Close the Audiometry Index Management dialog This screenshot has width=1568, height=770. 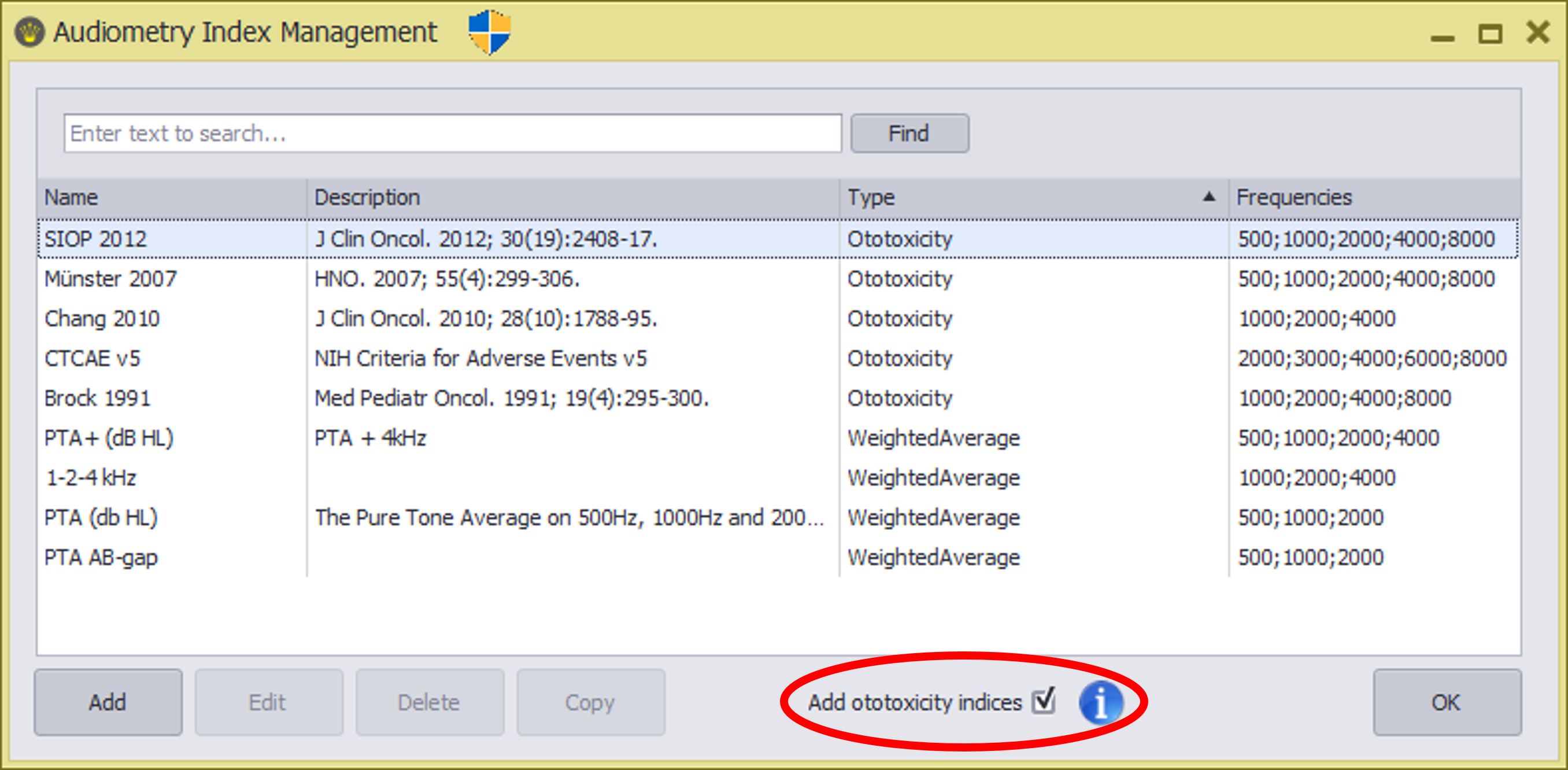[1537, 32]
